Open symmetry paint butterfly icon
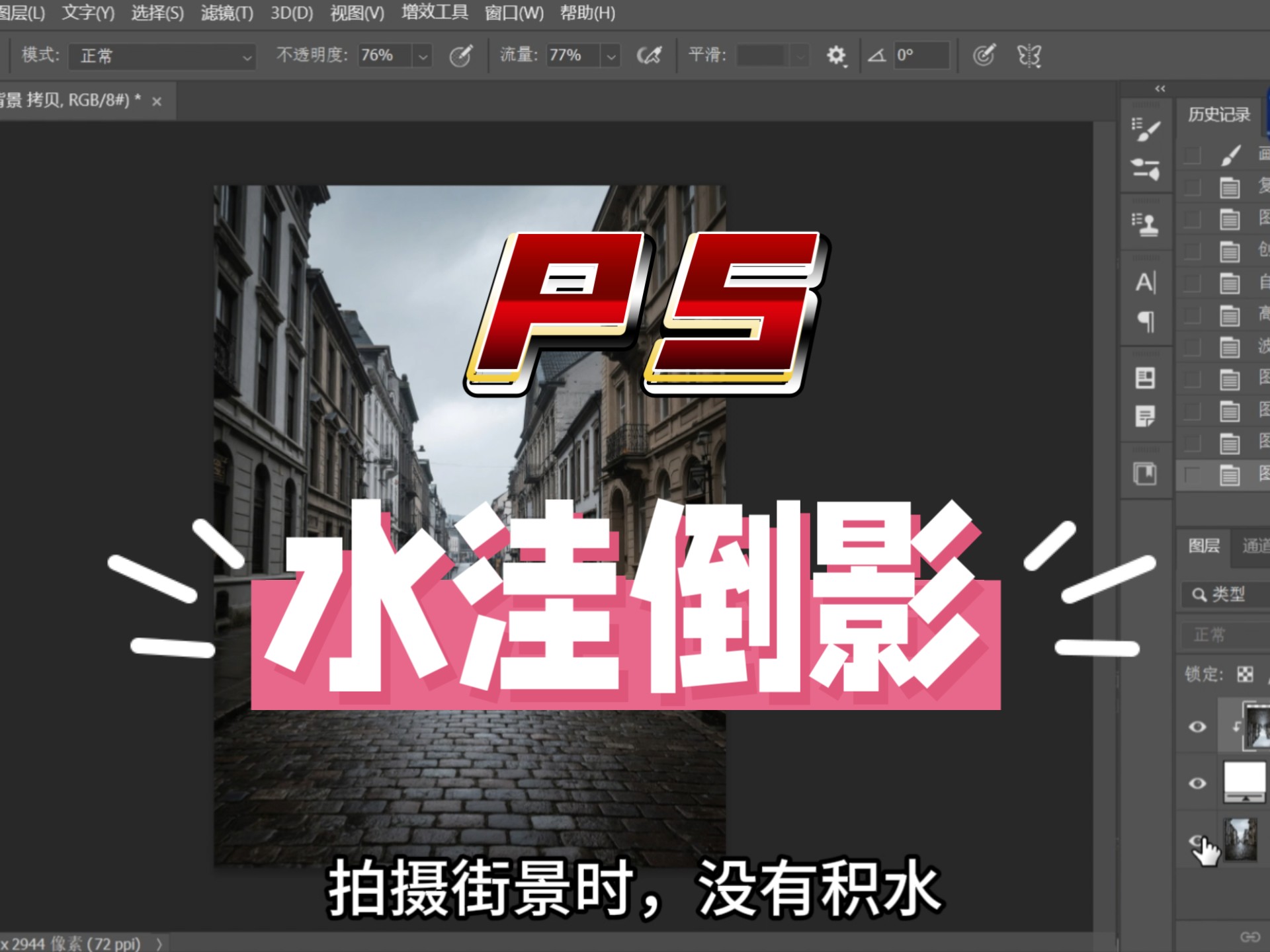 pyautogui.click(x=1029, y=56)
